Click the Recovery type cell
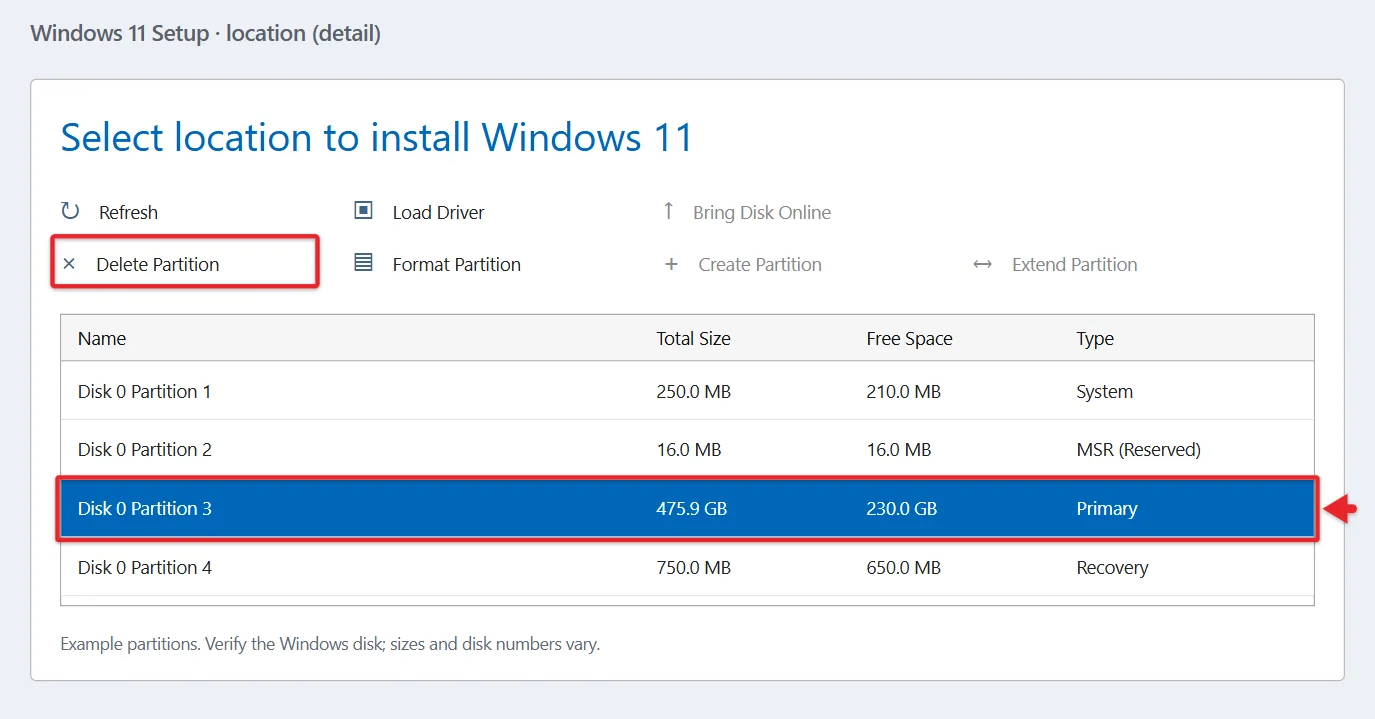This screenshot has height=719, width=1375. 1112,567
